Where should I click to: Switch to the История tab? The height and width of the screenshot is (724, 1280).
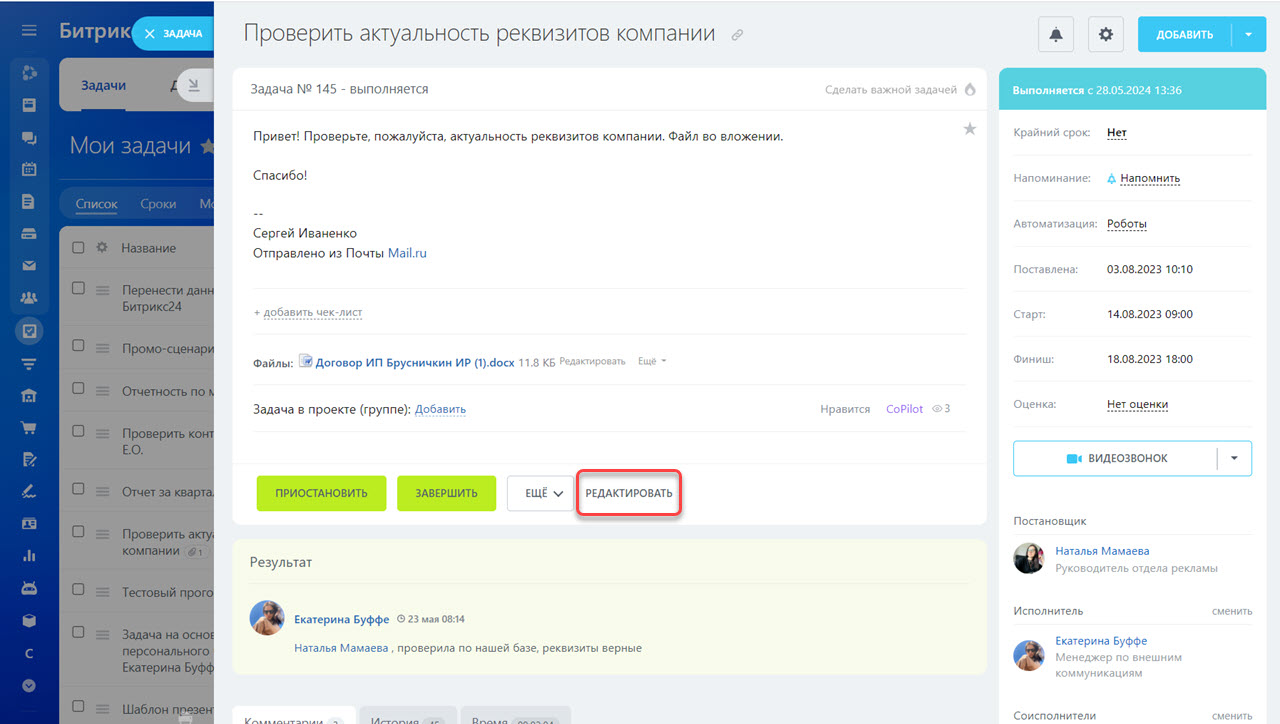(x=408, y=716)
